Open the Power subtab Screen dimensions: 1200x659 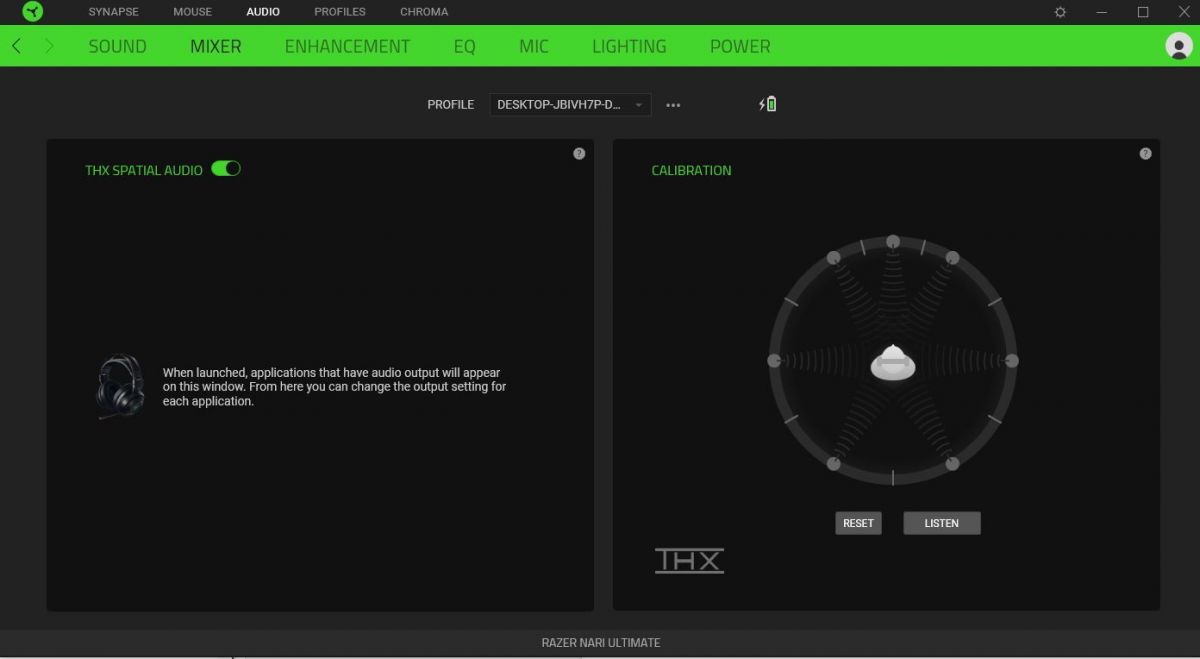pyautogui.click(x=740, y=46)
